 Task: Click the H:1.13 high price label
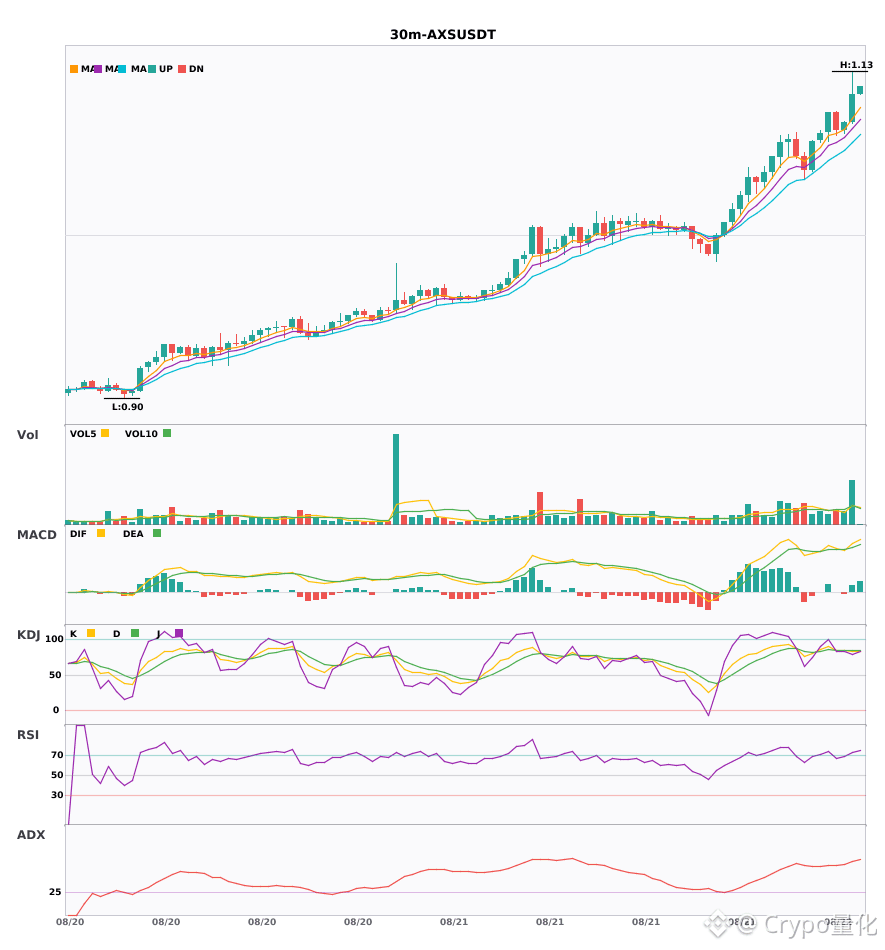click(x=856, y=65)
